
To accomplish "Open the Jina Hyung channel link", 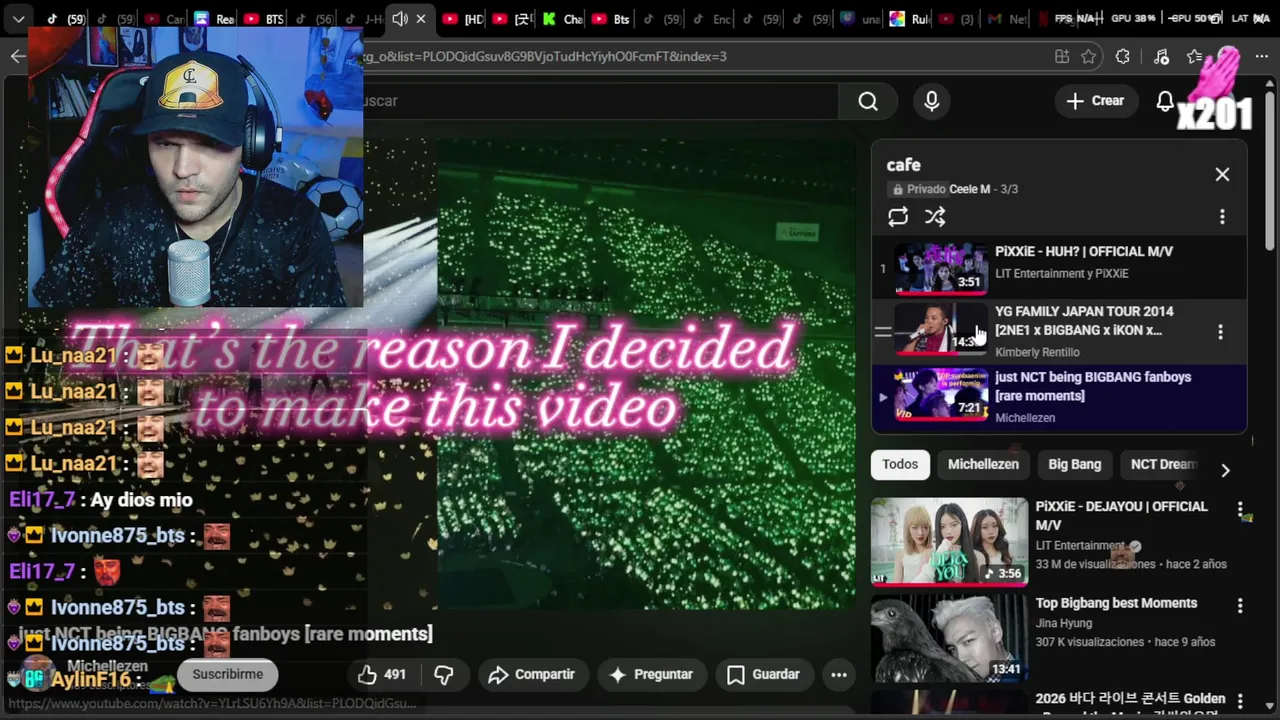I will pyautogui.click(x=1065, y=623).
